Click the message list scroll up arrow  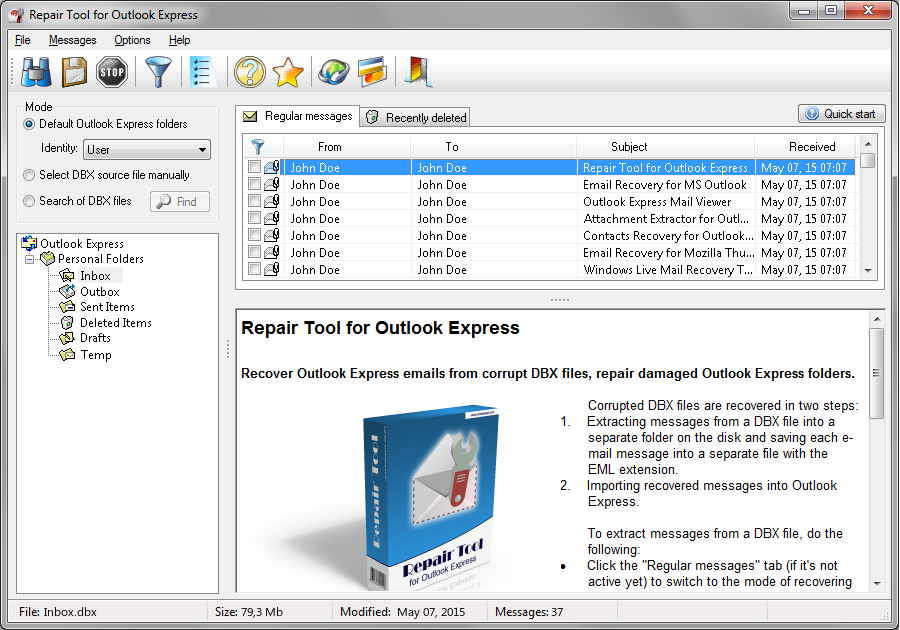click(x=868, y=144)
